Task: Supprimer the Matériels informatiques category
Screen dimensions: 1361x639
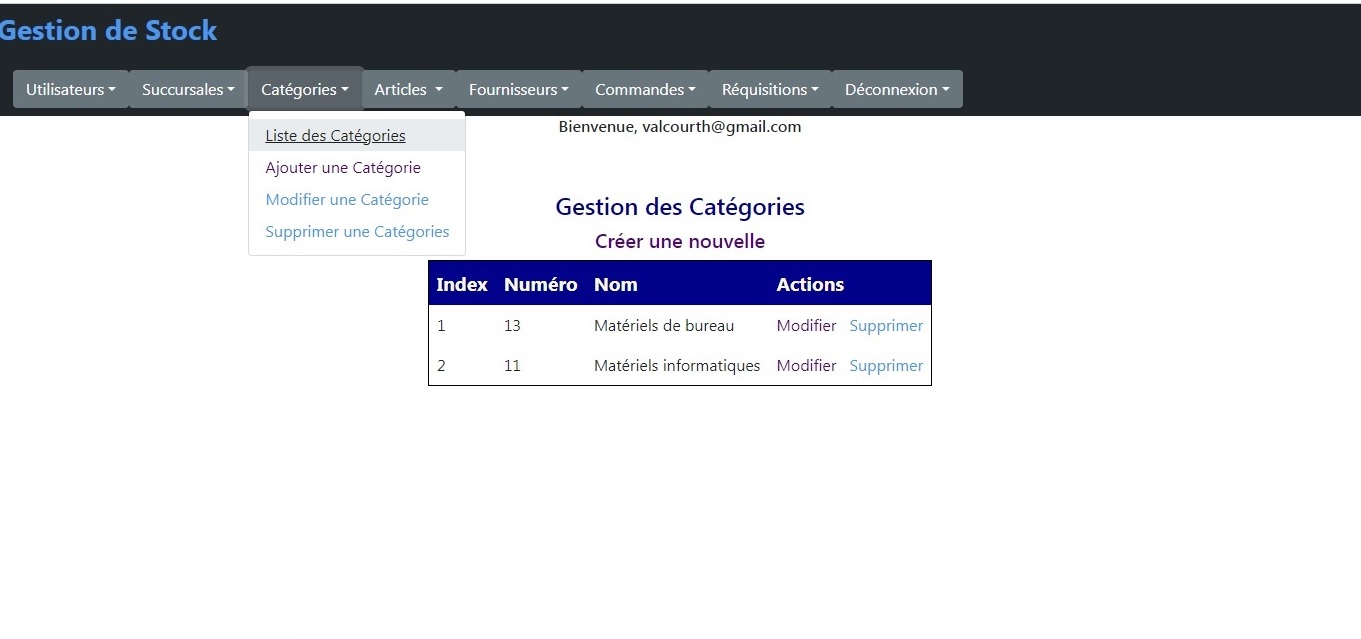Action: point(886,366)
